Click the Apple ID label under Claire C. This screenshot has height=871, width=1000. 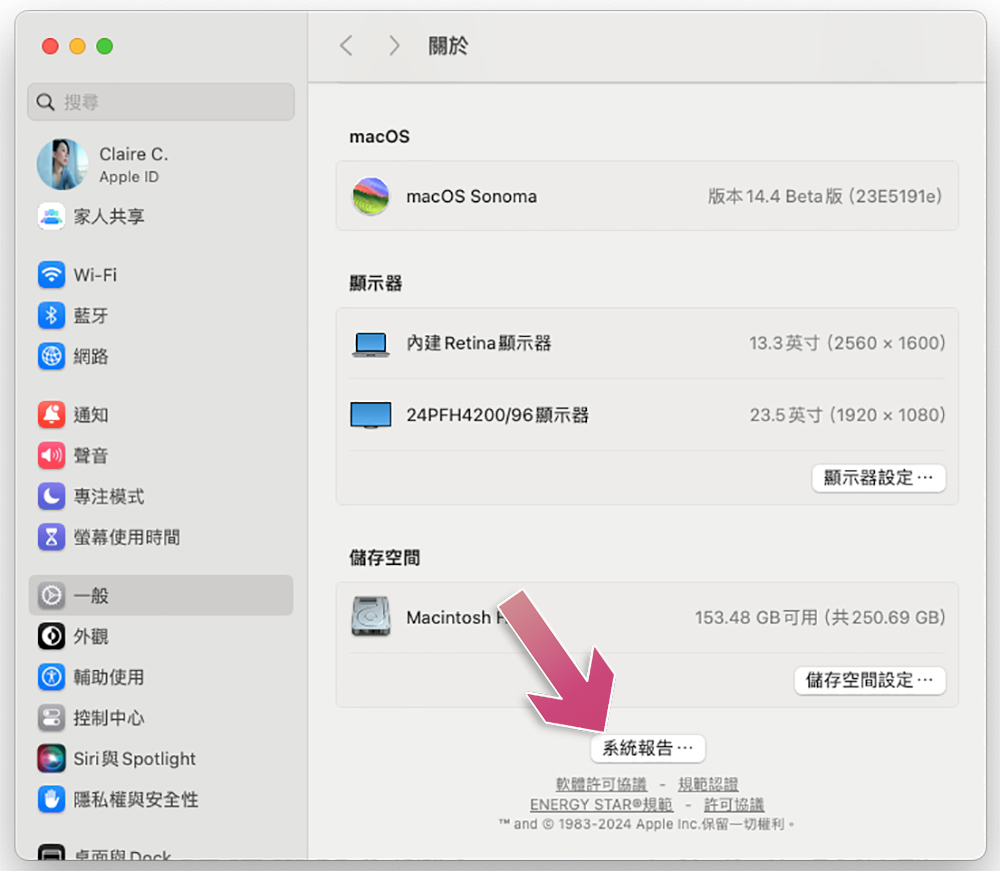[129, 177]
